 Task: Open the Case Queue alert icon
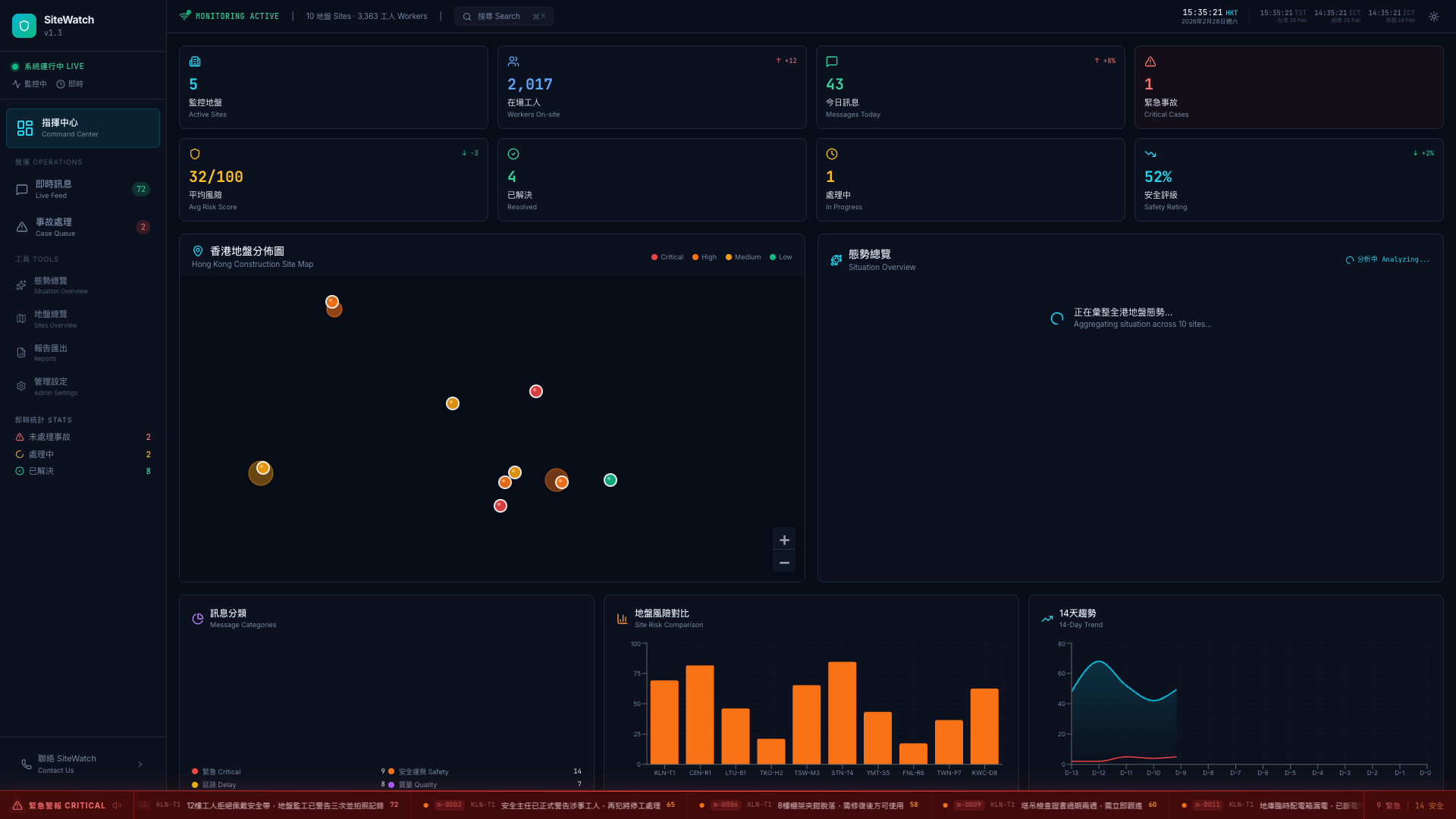(x=21, y=227)
